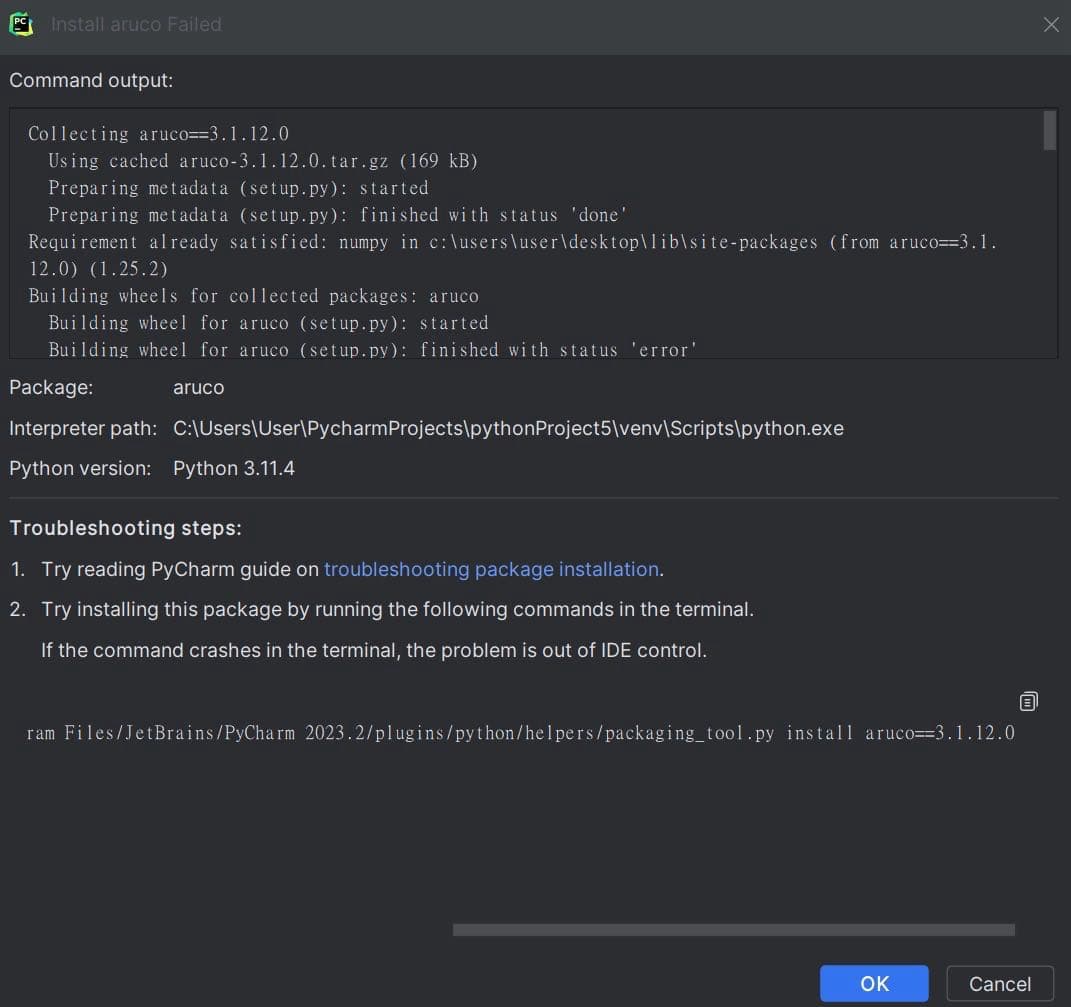Click the Python 3.11.4 version text
Image resolution: width=1071 pixels, height=1007 pixels.
233,467
